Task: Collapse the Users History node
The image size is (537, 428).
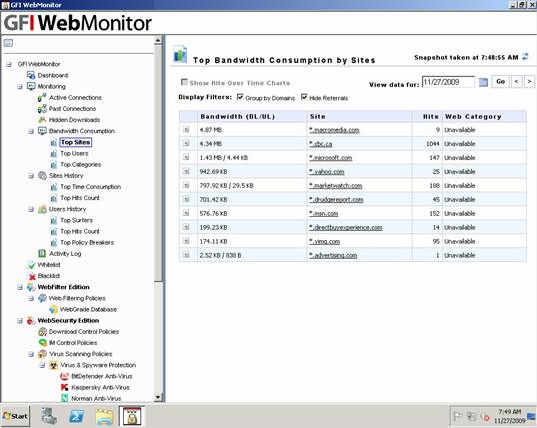Action: coord(31,209)
